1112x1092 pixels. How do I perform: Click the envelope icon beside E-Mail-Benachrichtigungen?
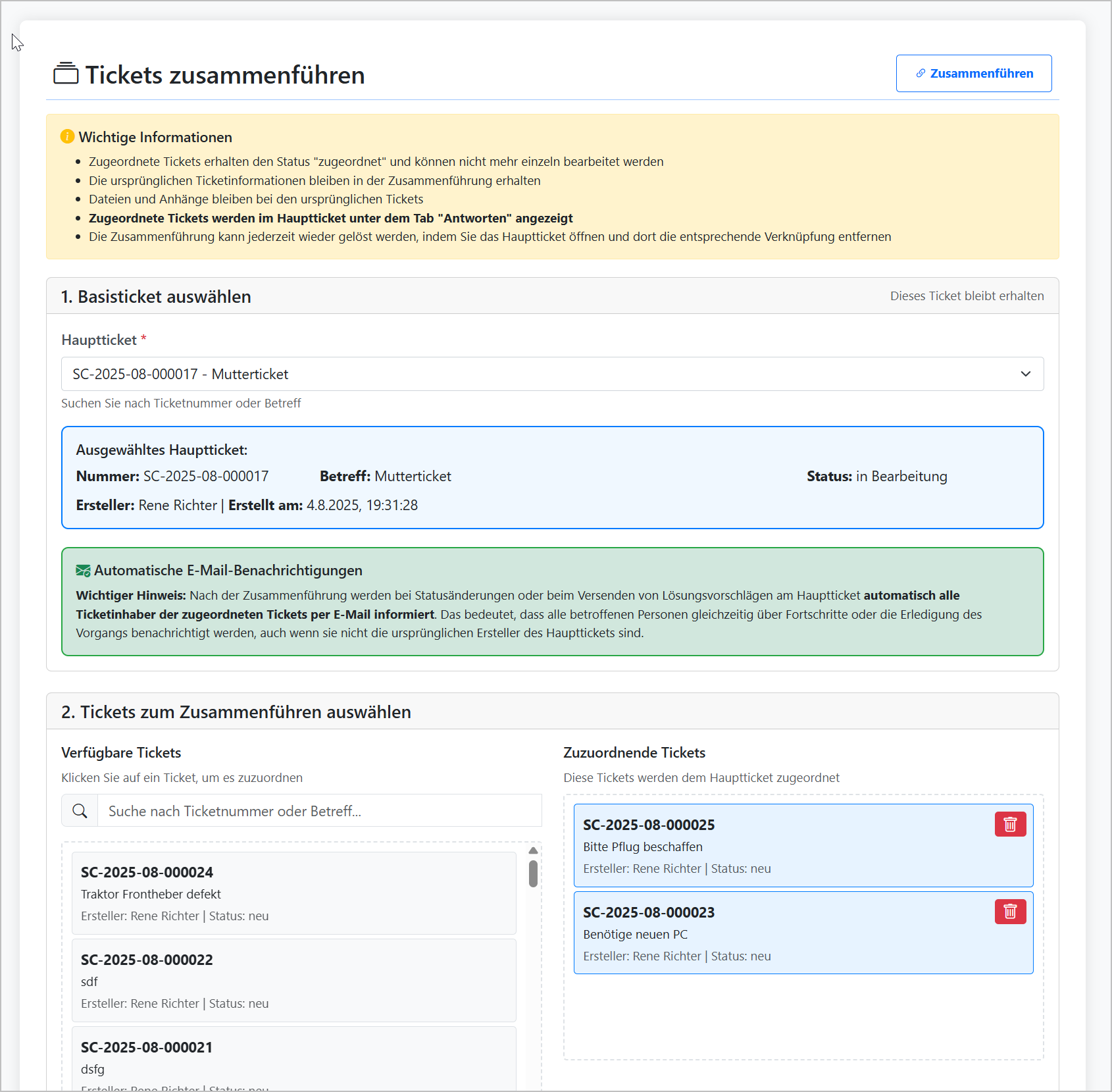tap(83, 571)
